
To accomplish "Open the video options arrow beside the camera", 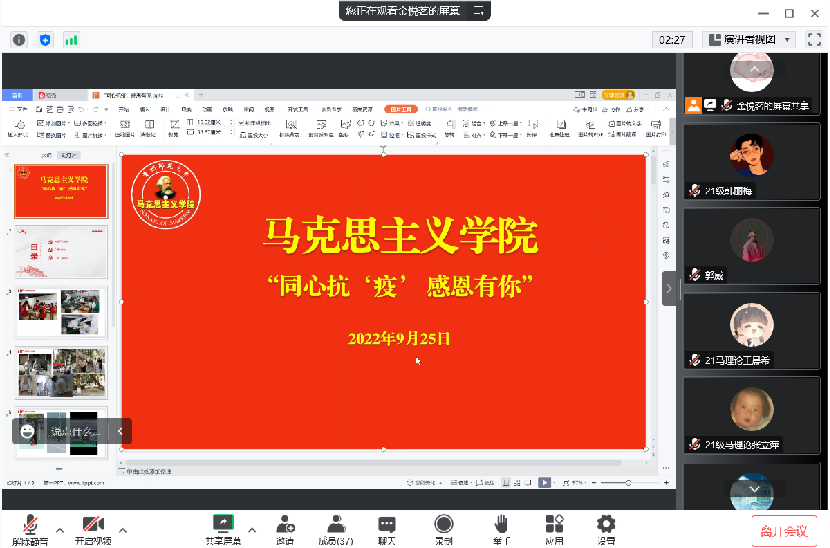I will click(x=123, y=529).
